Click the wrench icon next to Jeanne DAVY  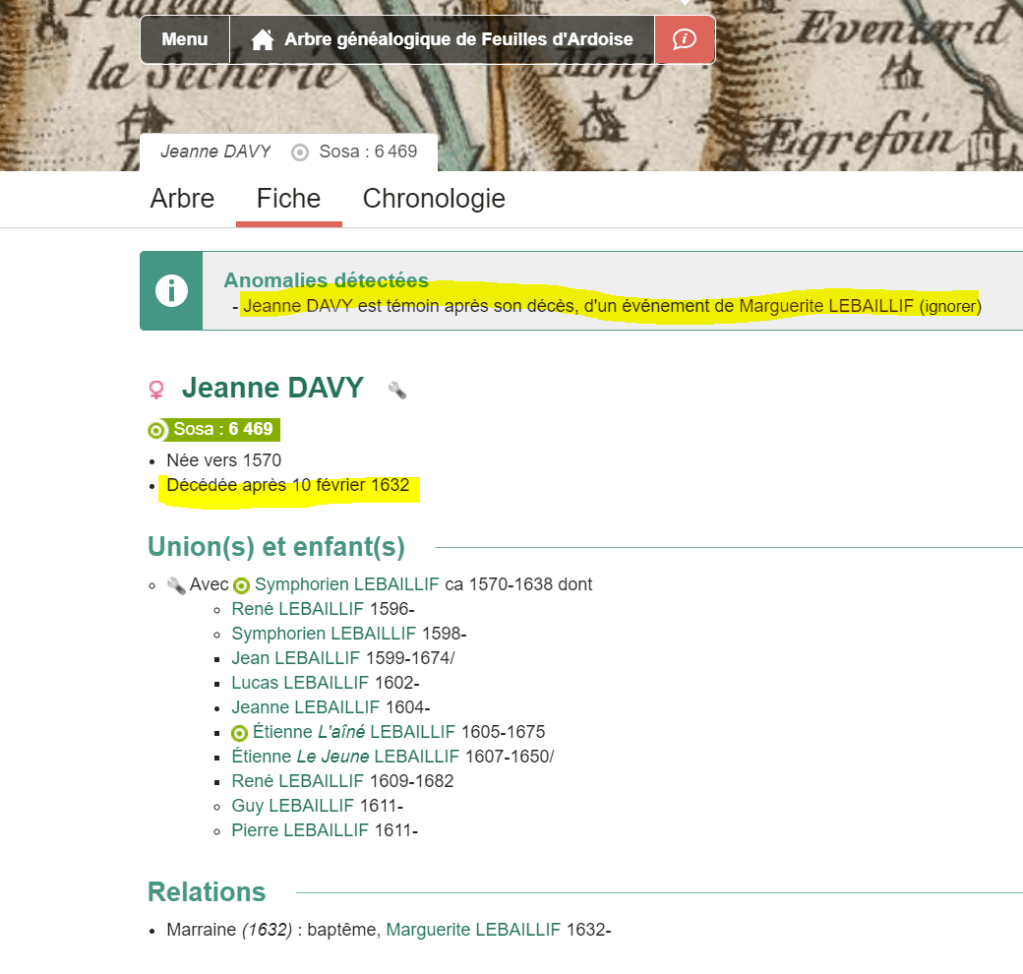[x=397, y=390]
